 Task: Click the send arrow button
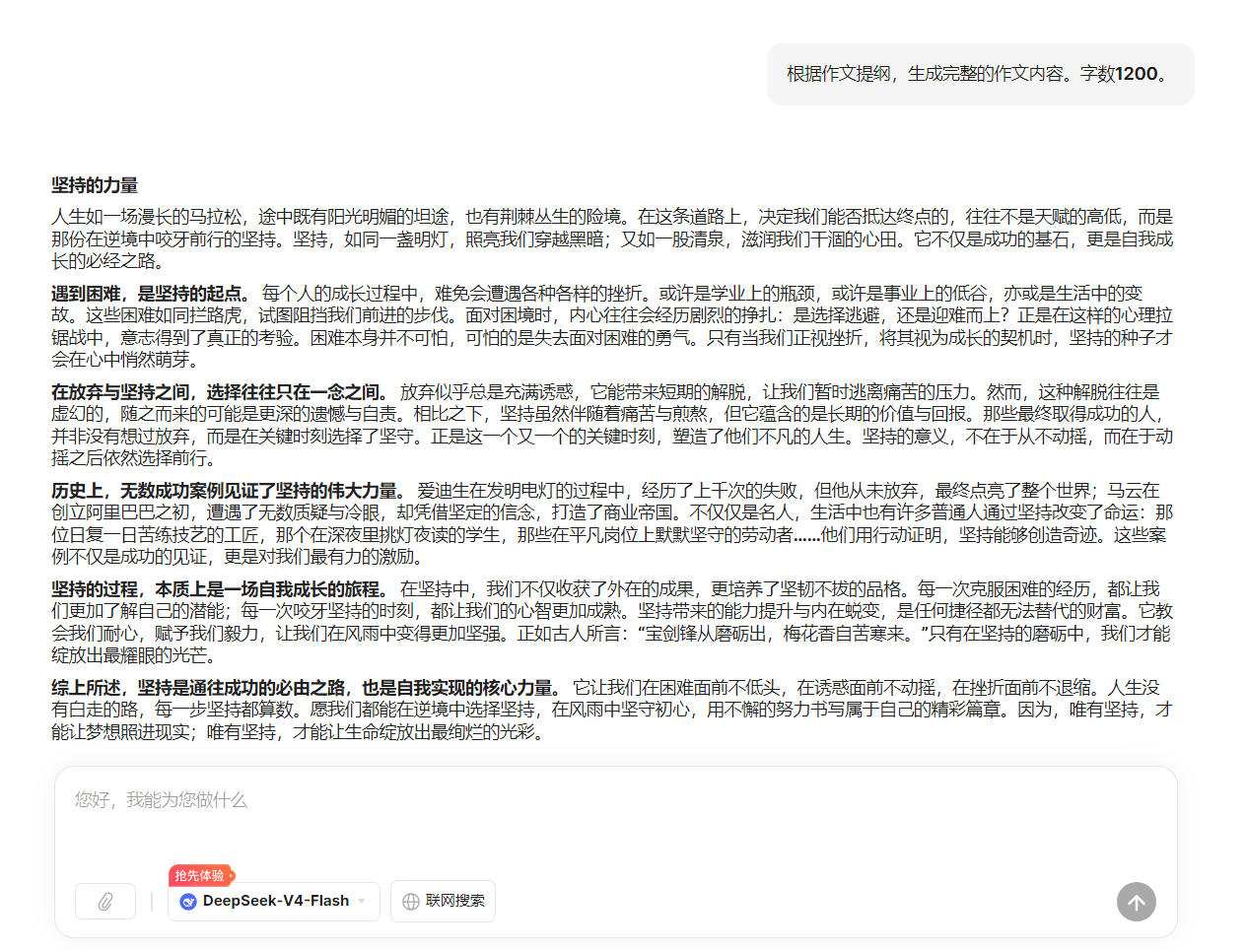coord(1136,902)
